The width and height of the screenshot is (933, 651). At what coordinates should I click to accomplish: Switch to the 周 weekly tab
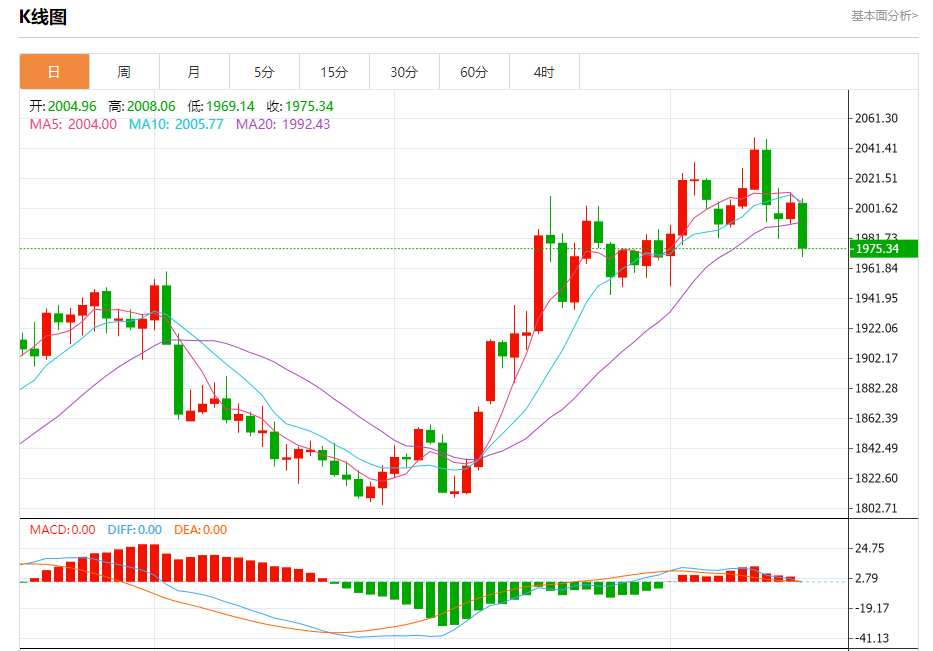124,72
